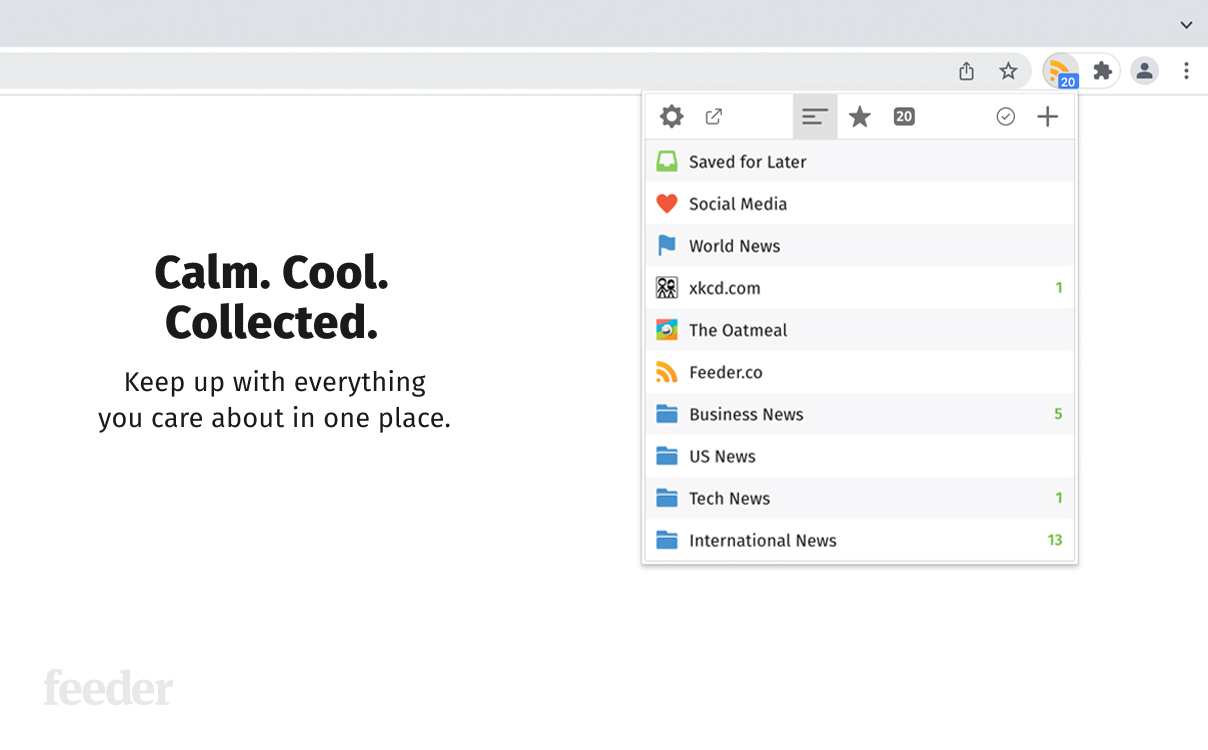The height and width of the screenshot is (750, 1208).
Task: Open the Chrome profile avatar
Action: 1144,71
